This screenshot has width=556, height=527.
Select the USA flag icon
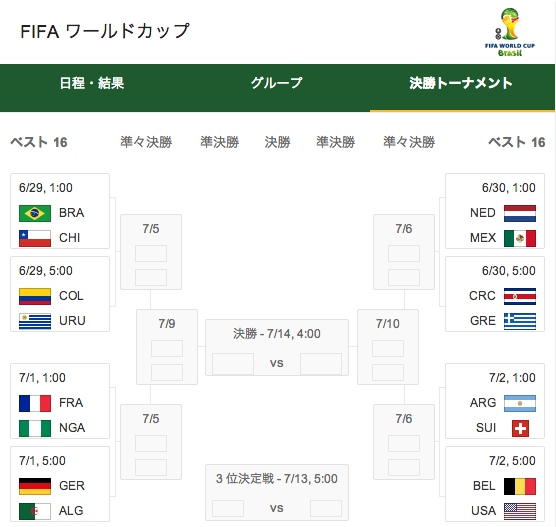[x=520, y=511]
